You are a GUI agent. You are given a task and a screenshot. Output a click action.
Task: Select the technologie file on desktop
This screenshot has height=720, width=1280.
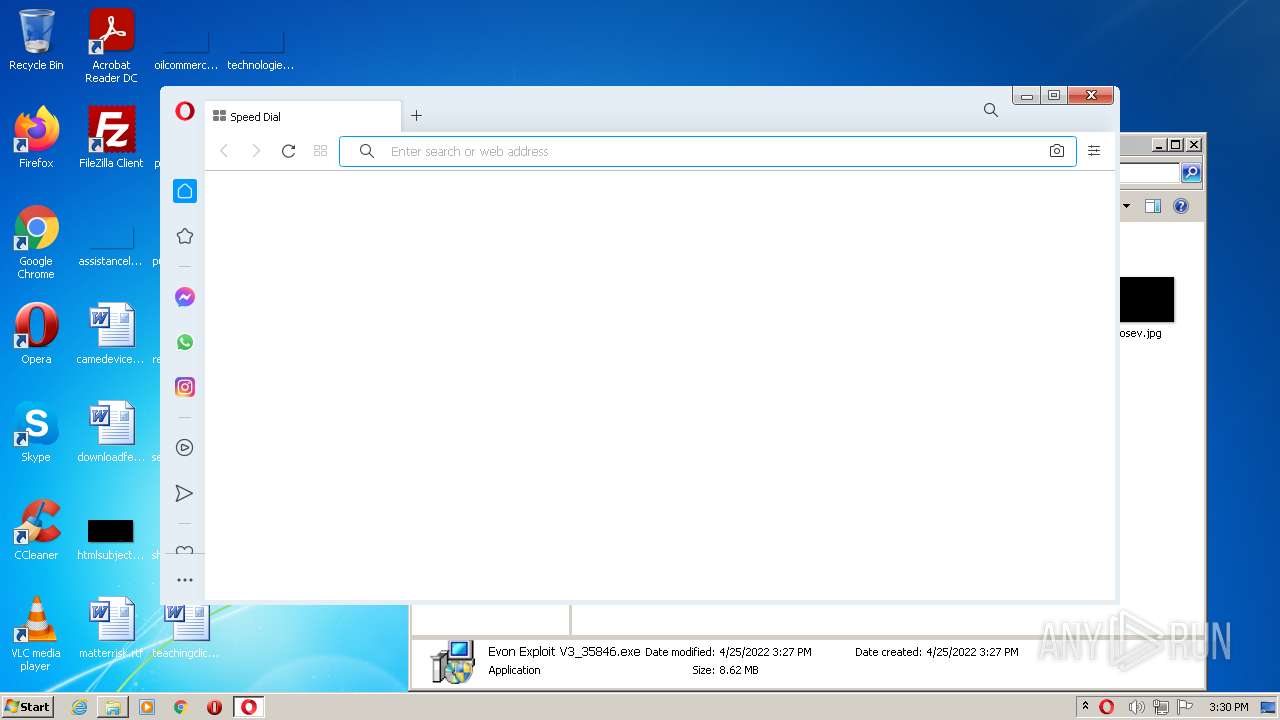tap(260, 52)
